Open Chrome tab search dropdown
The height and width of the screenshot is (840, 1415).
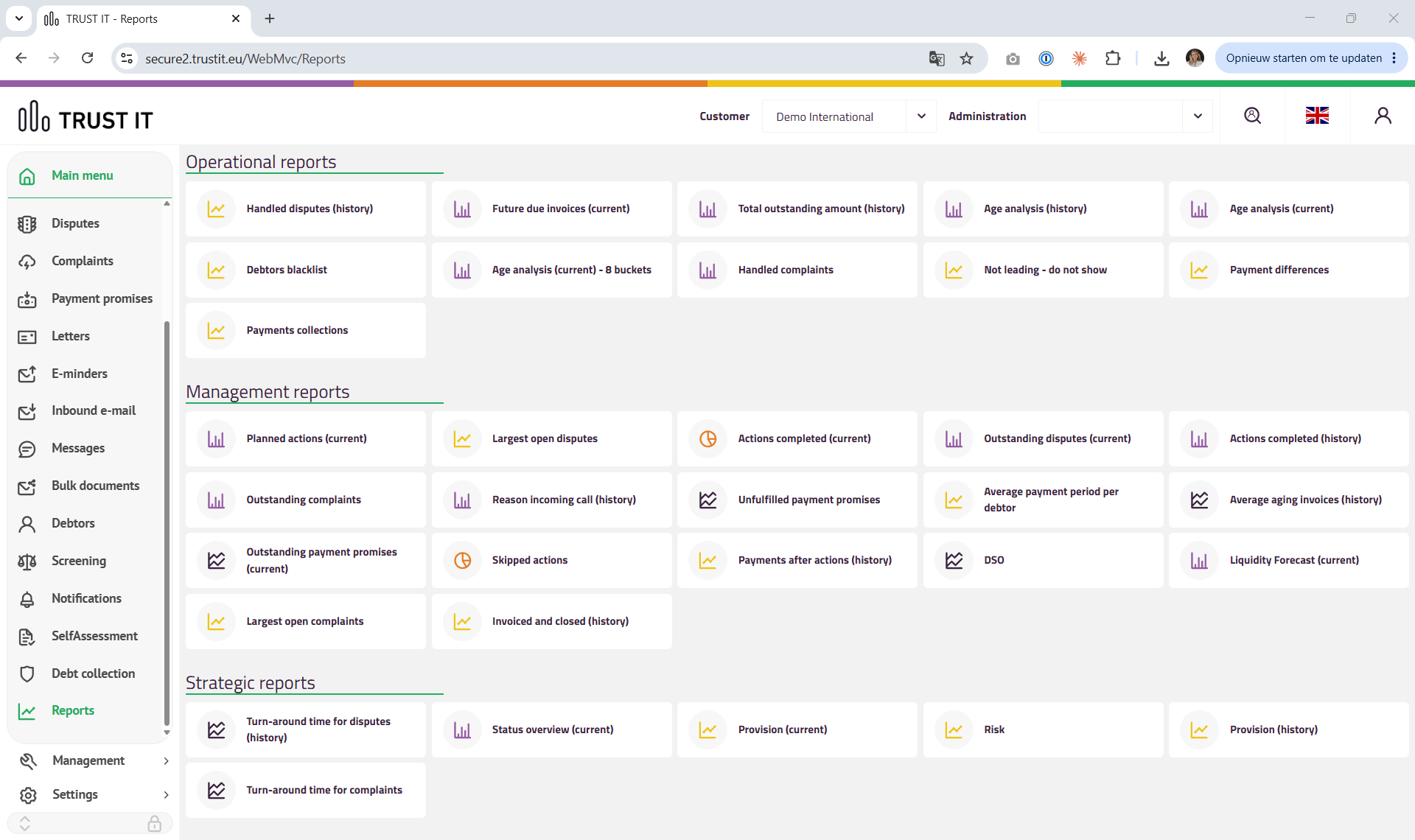[19, 18]
